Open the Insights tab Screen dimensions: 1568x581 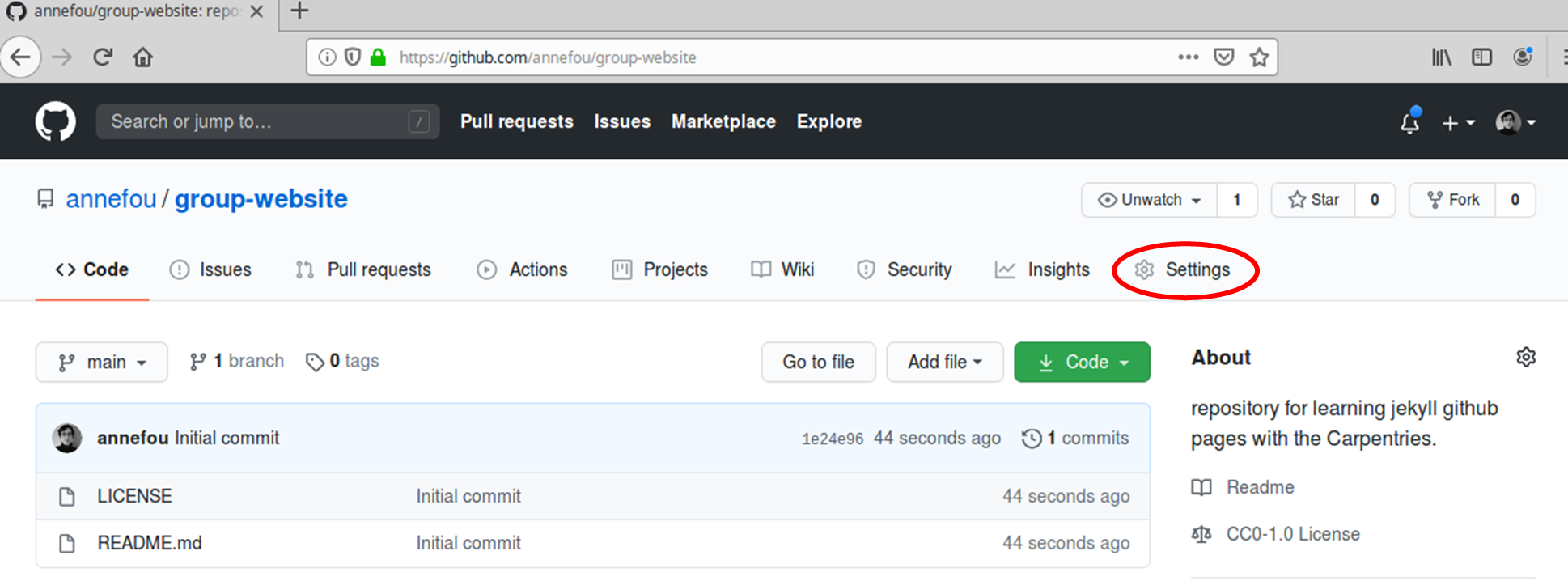pyautogui.click(x=1042, y=269)
